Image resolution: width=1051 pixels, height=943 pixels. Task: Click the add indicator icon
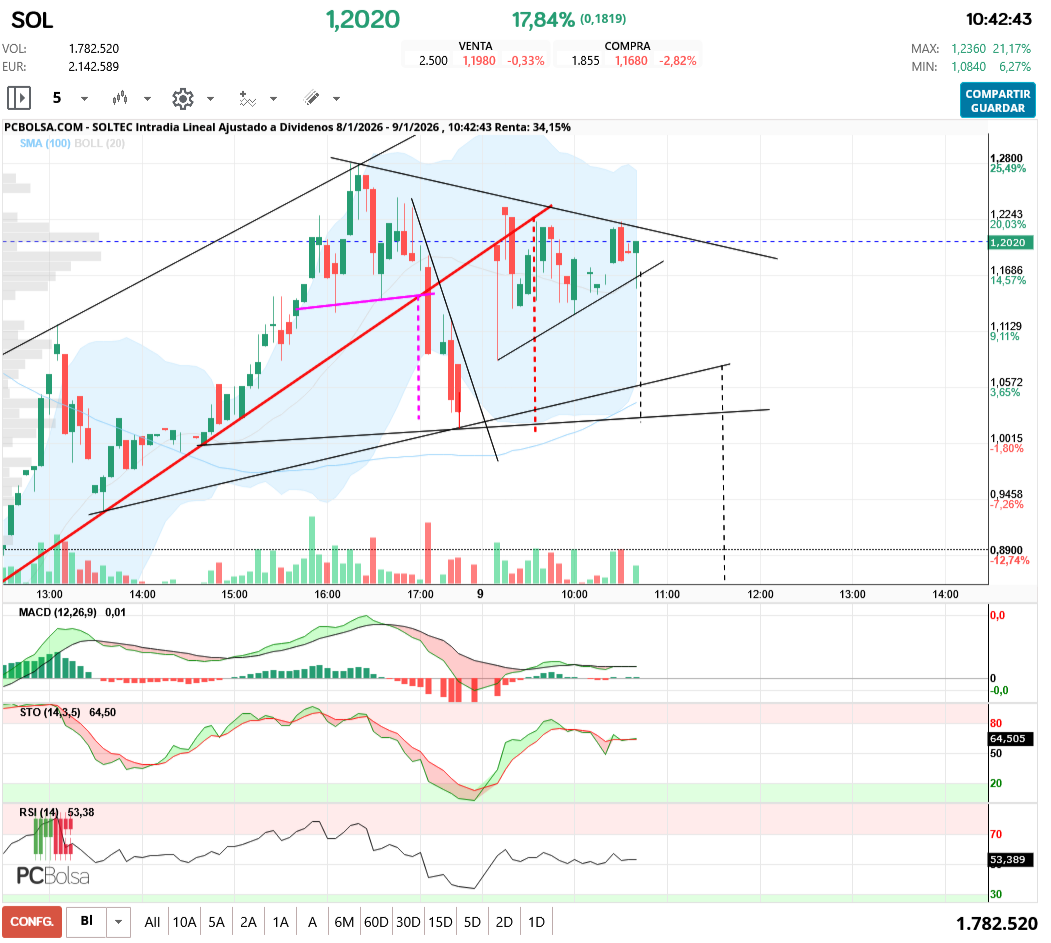coord(247,98)
